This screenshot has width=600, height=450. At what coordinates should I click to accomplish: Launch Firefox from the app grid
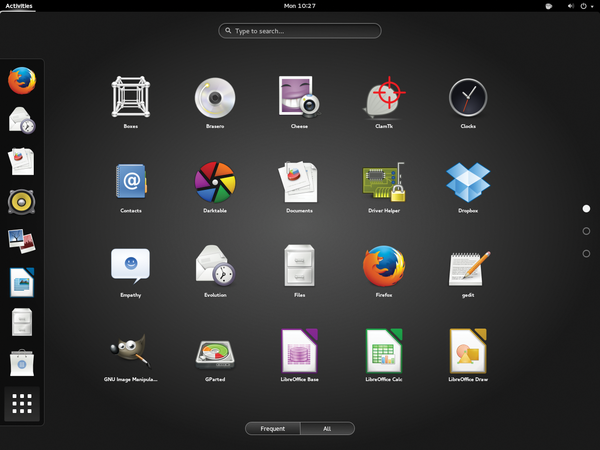point(384,266)
